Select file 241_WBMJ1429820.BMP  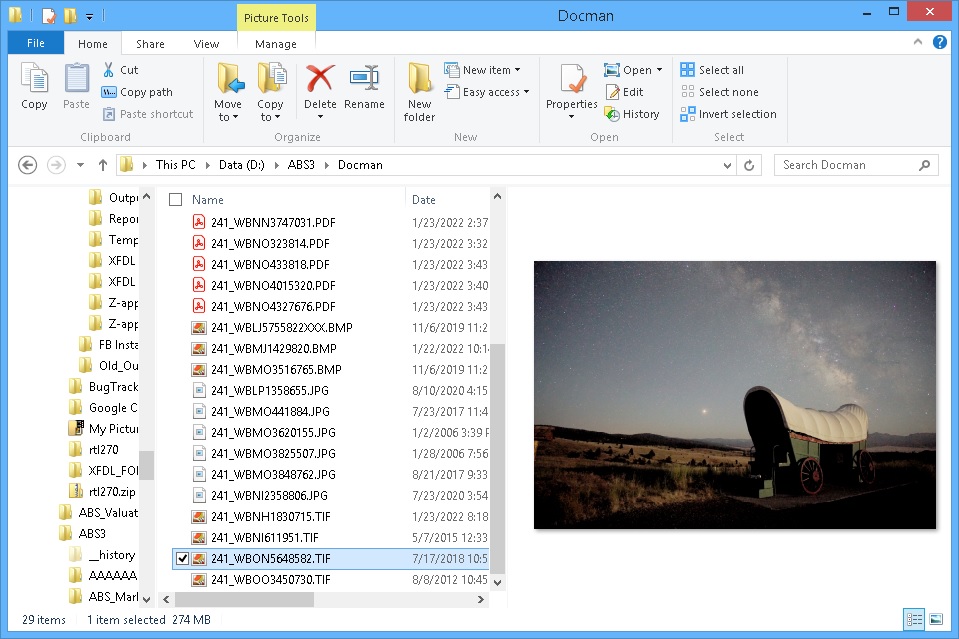point(273,349)
